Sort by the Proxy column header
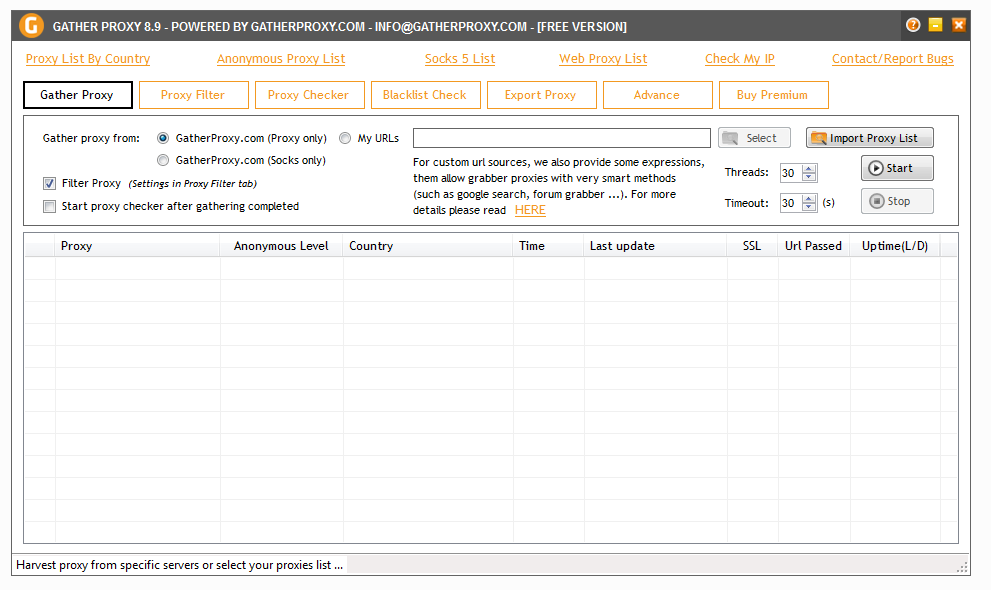 [138, 246]
